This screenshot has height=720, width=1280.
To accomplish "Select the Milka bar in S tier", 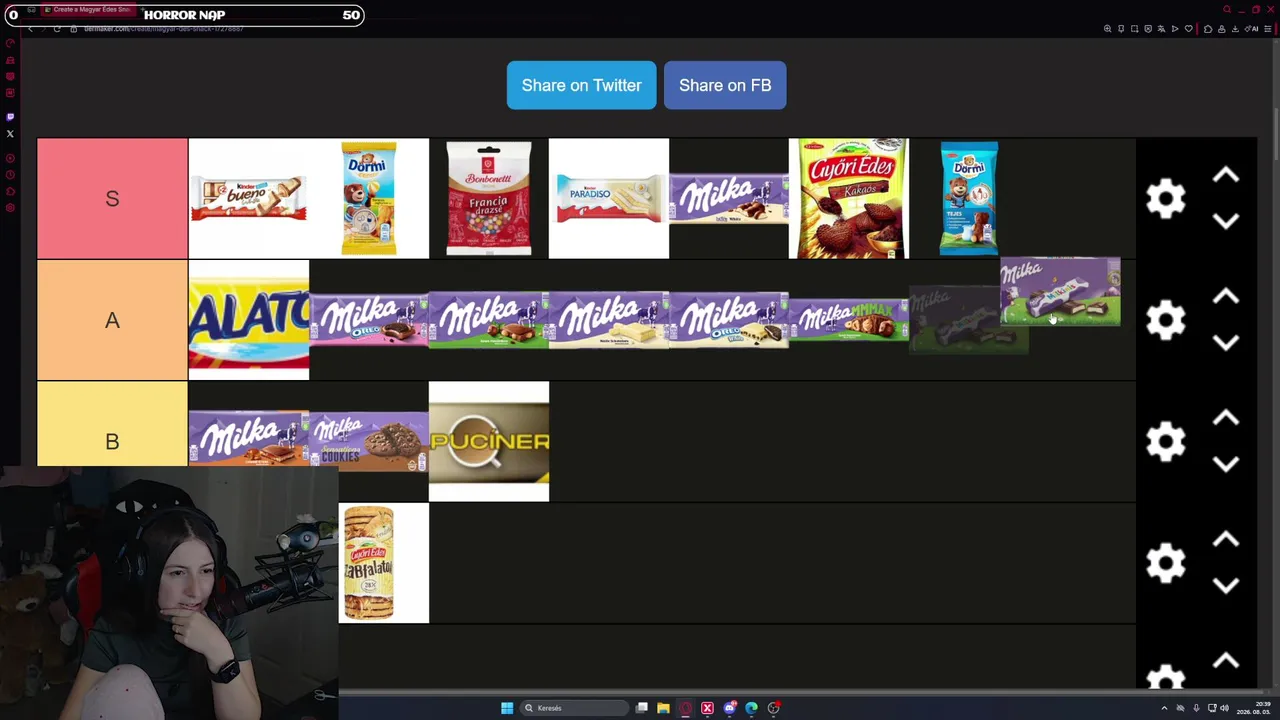I will pos(729,198).
